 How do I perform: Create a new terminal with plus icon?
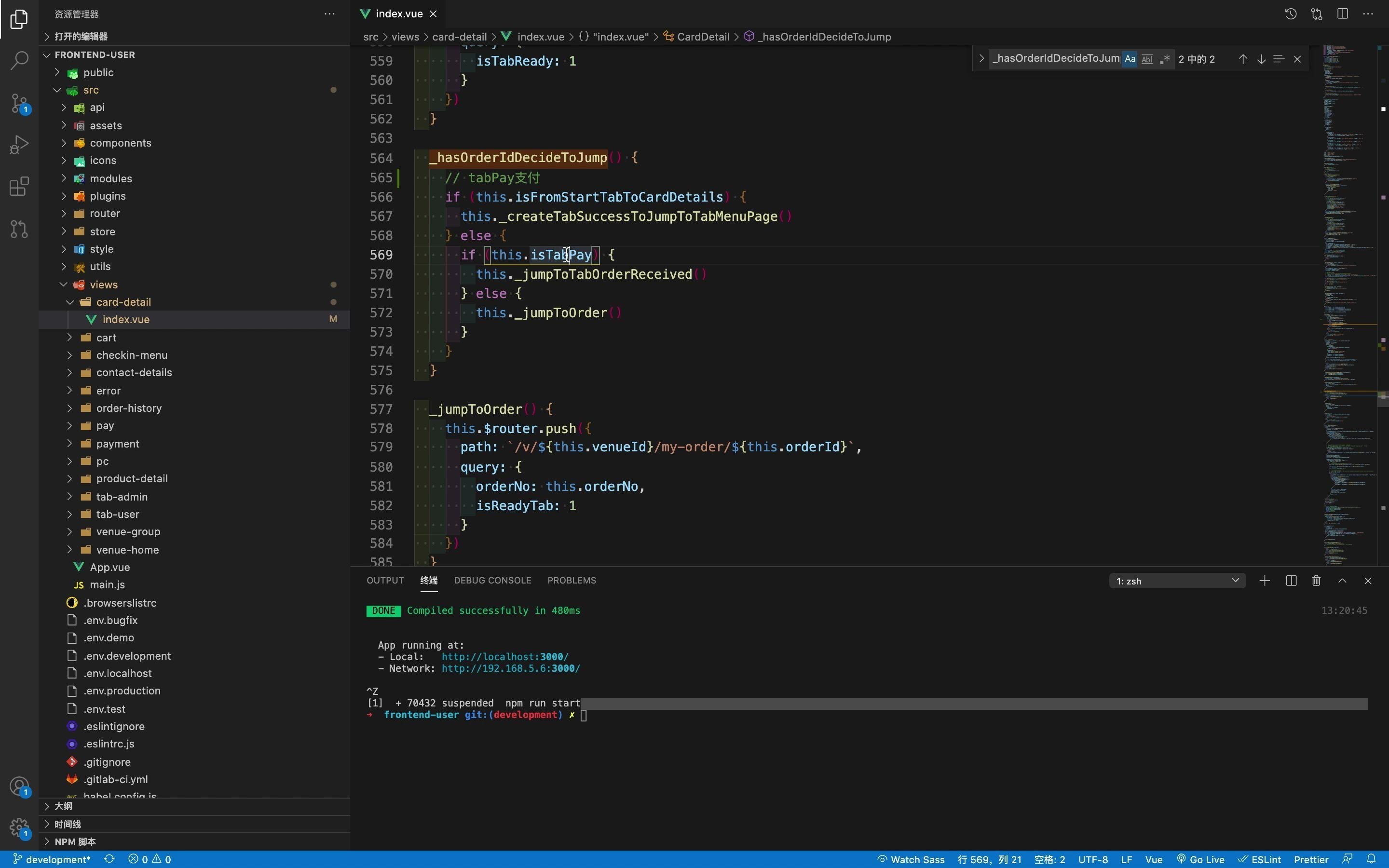(x=1265, y=581)
